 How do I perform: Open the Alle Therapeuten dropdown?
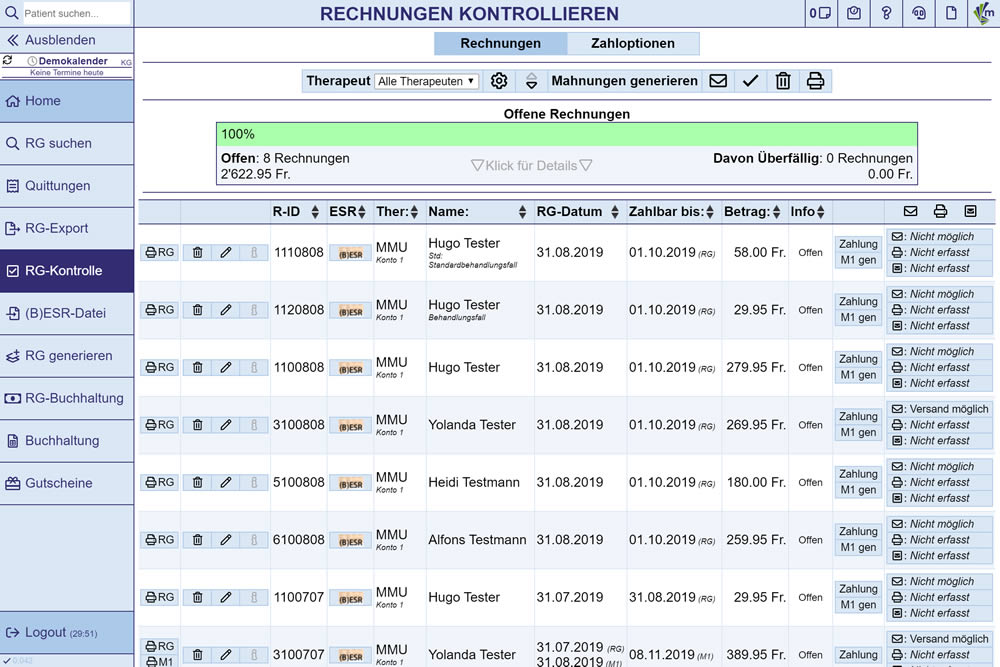[427, 81]
